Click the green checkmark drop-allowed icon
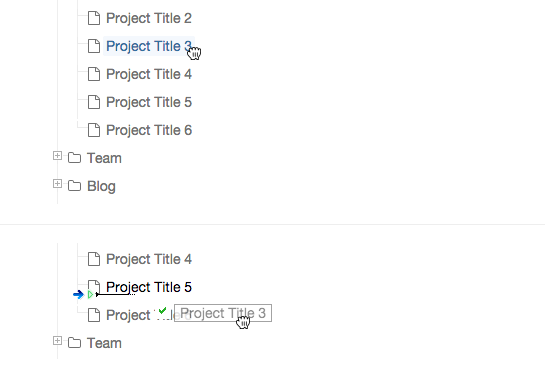Viewport: 545px width, 376px height. click(x=162, y=310)
